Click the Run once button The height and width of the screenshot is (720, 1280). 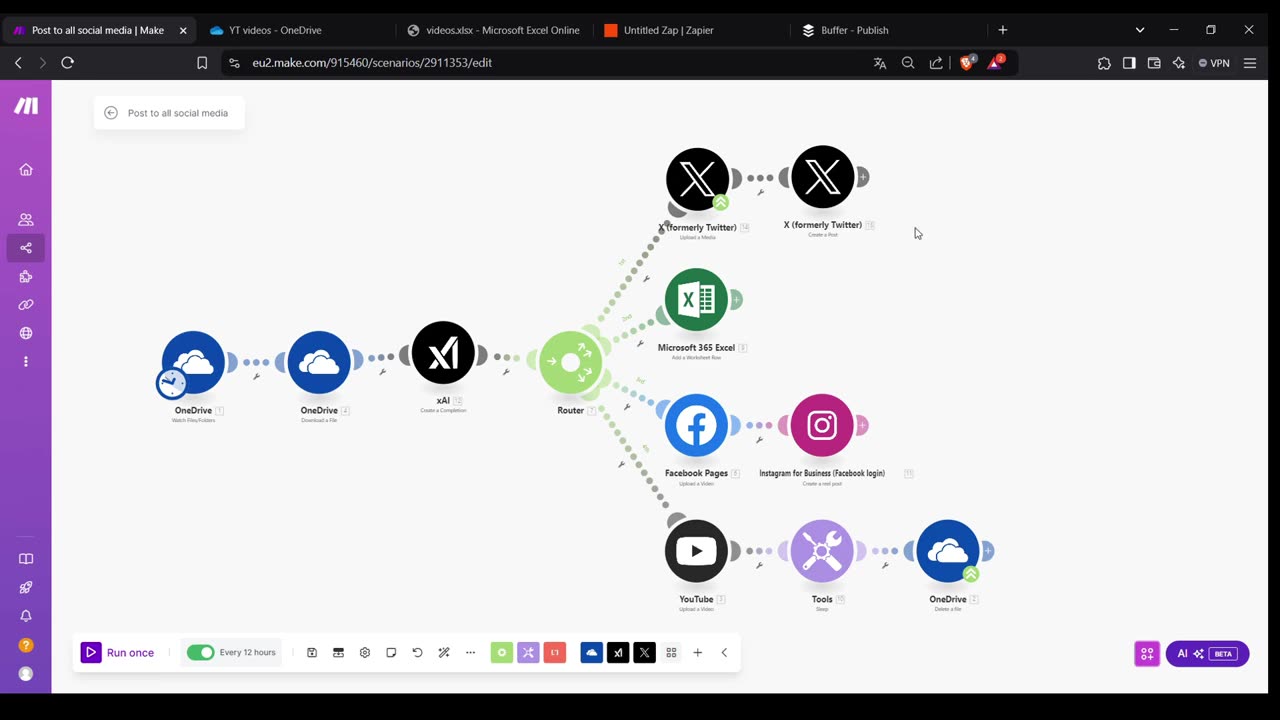tap(119, 652)
